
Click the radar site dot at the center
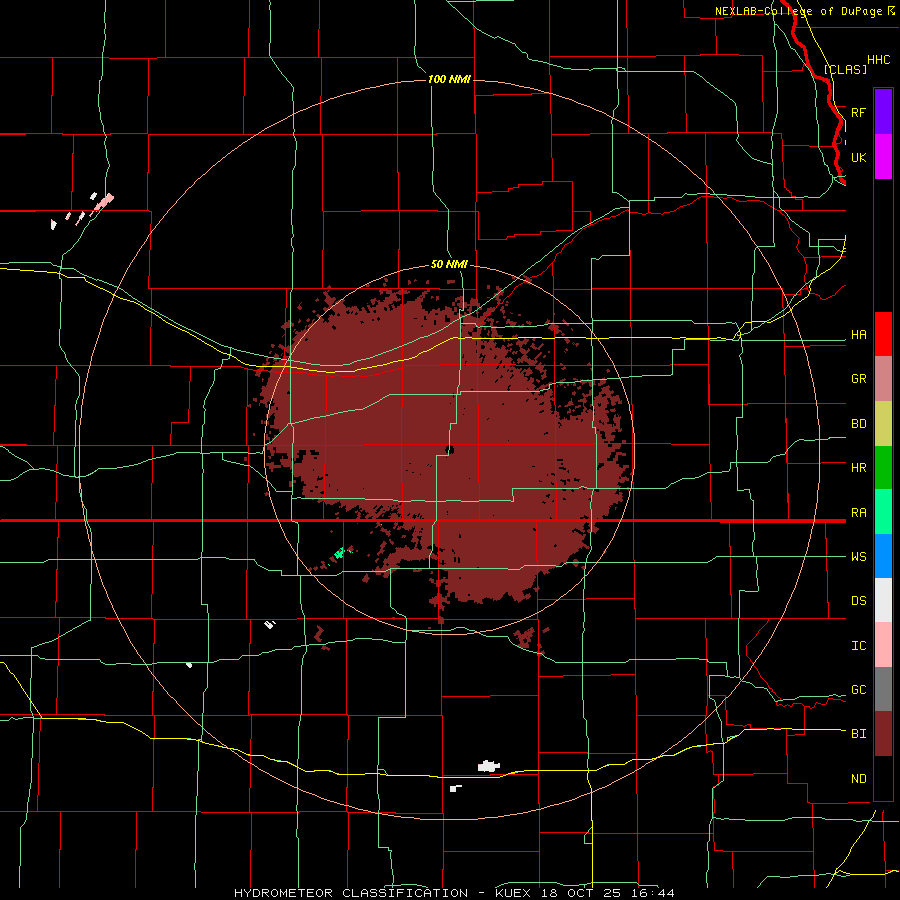449,450
